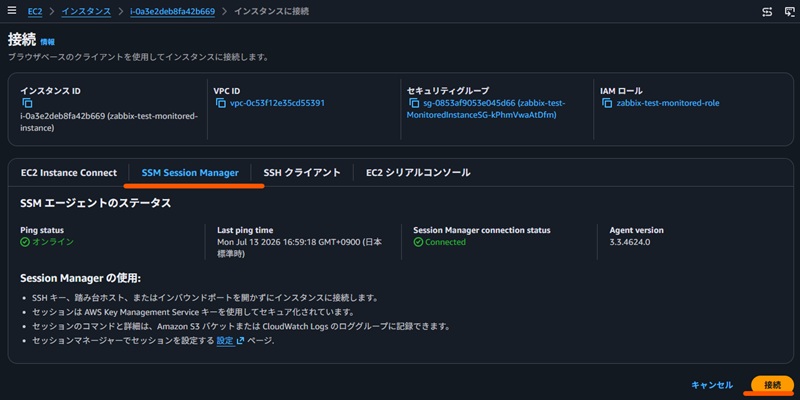
Task: Click the Agent version label
Action: click(x=636, y=230)
